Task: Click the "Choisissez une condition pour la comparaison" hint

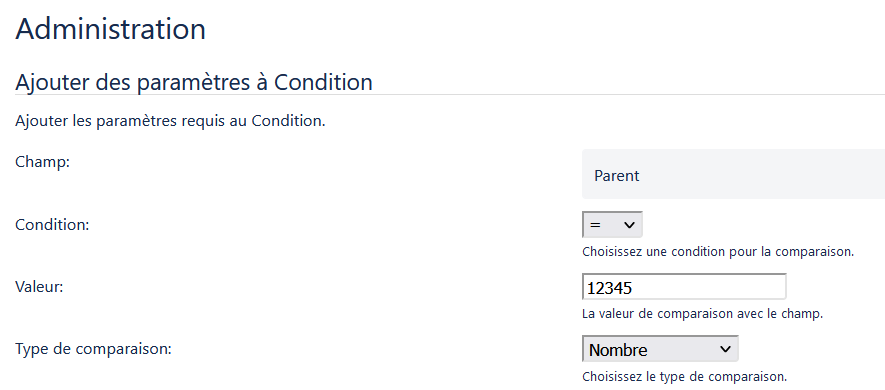Action: pos(718,252)
